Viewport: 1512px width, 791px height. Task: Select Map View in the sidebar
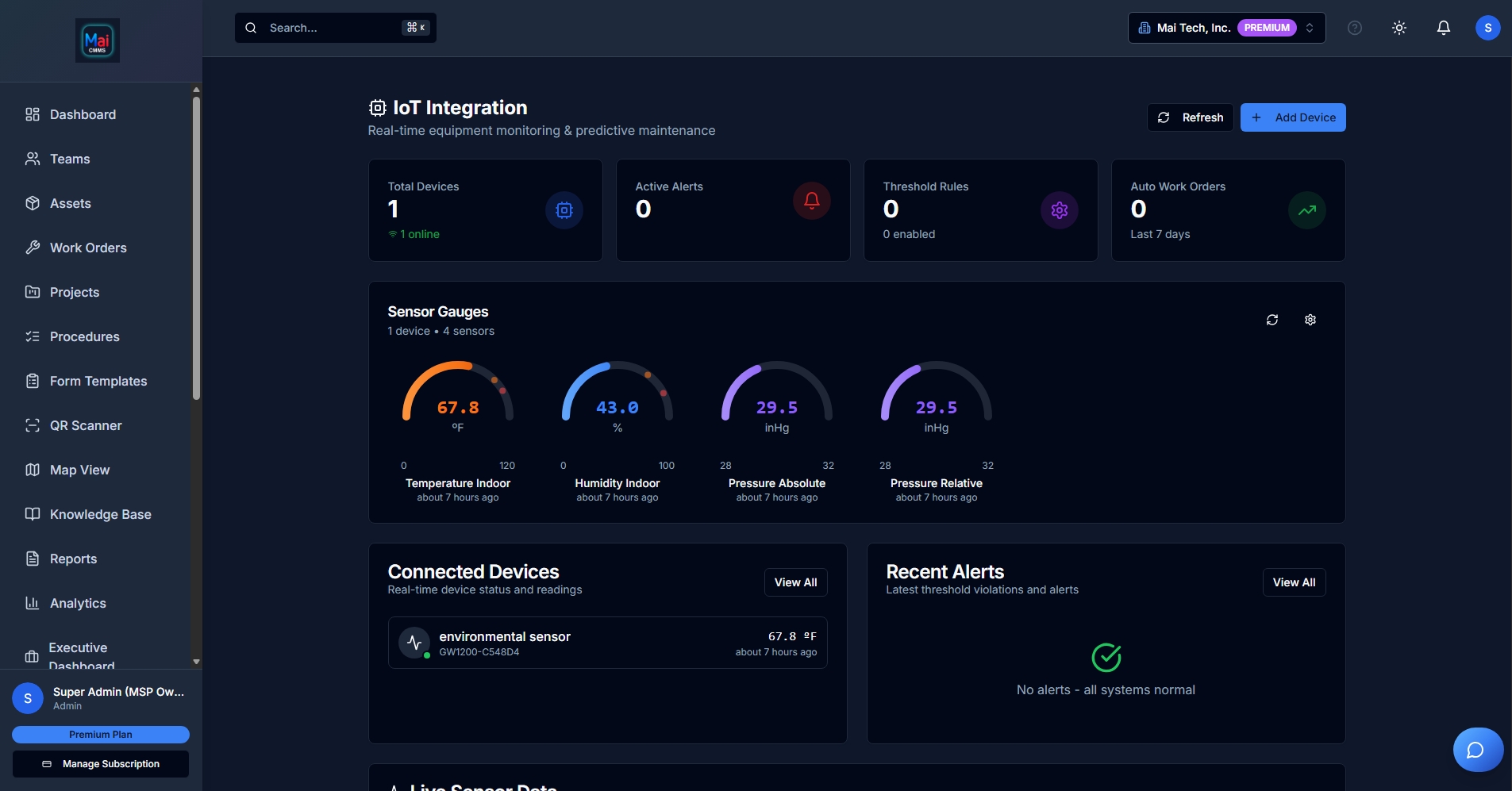tap(79, 470)
